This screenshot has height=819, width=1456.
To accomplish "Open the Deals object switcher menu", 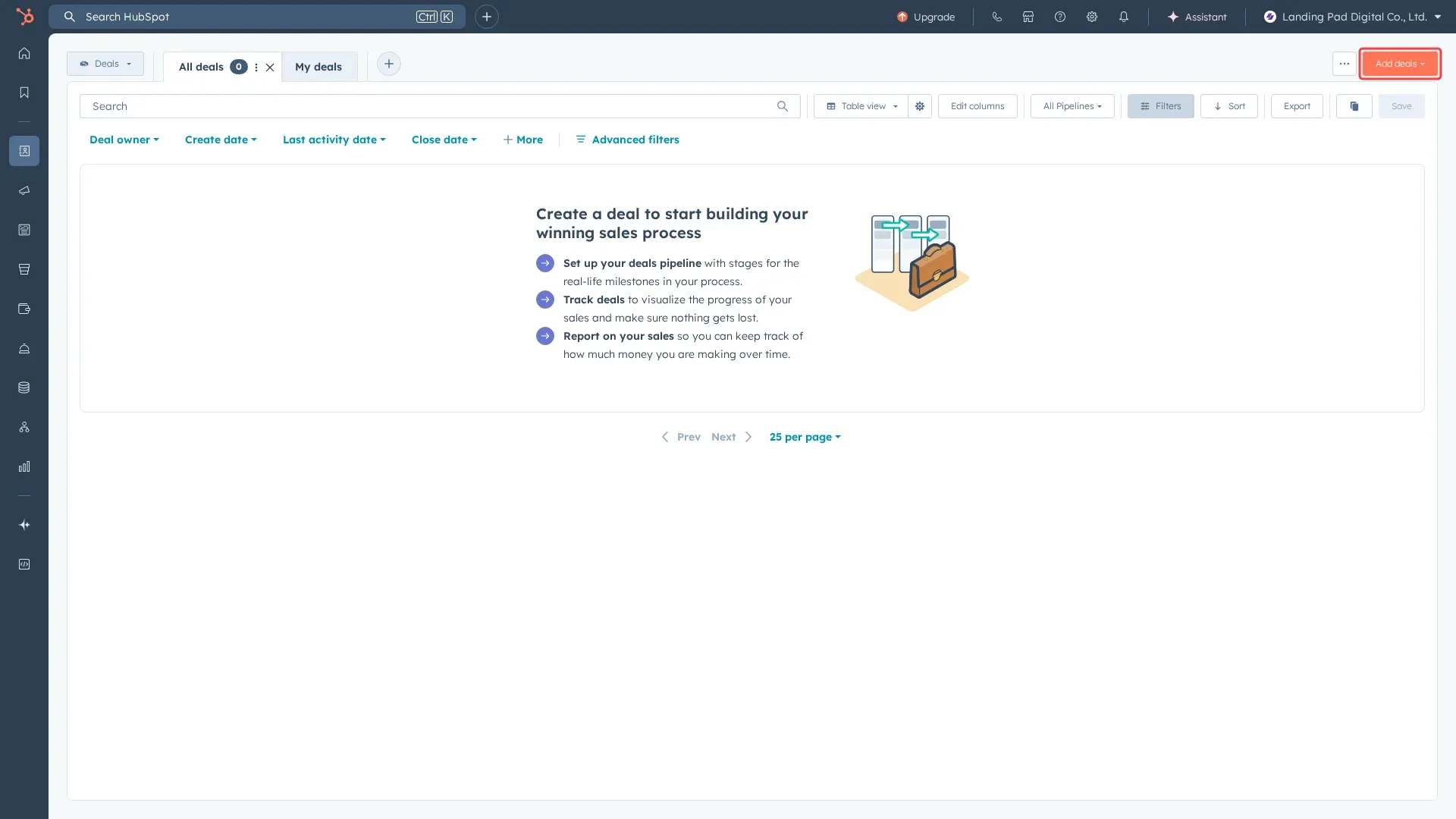I will coord(105,64).
